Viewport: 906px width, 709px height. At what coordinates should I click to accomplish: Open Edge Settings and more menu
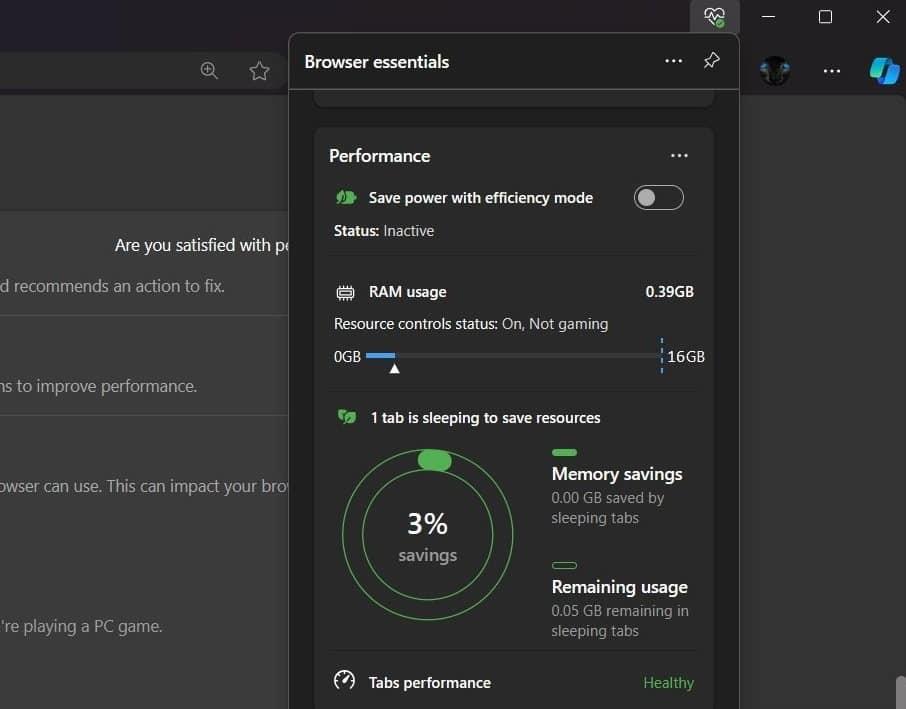point(831,71)
